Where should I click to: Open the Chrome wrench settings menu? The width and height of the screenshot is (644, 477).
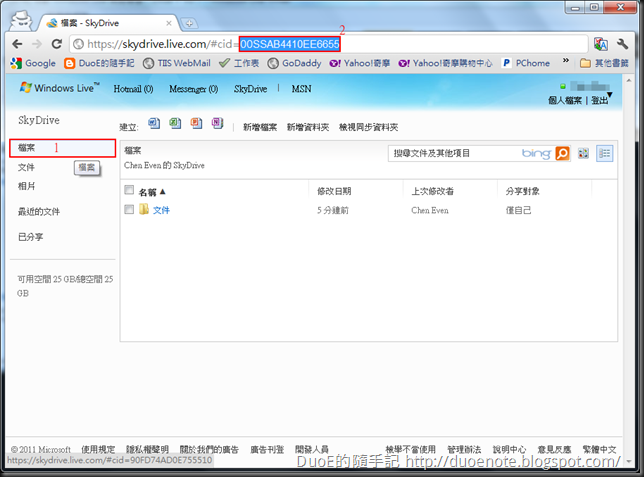click(622, 44)
